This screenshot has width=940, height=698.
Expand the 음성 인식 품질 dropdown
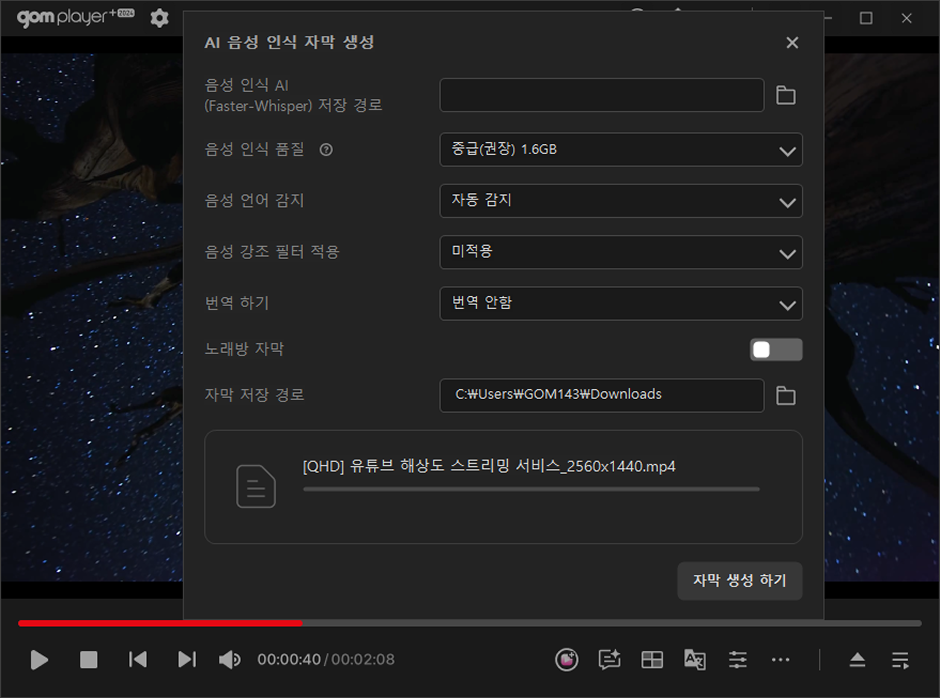click(x=620, y=150)
